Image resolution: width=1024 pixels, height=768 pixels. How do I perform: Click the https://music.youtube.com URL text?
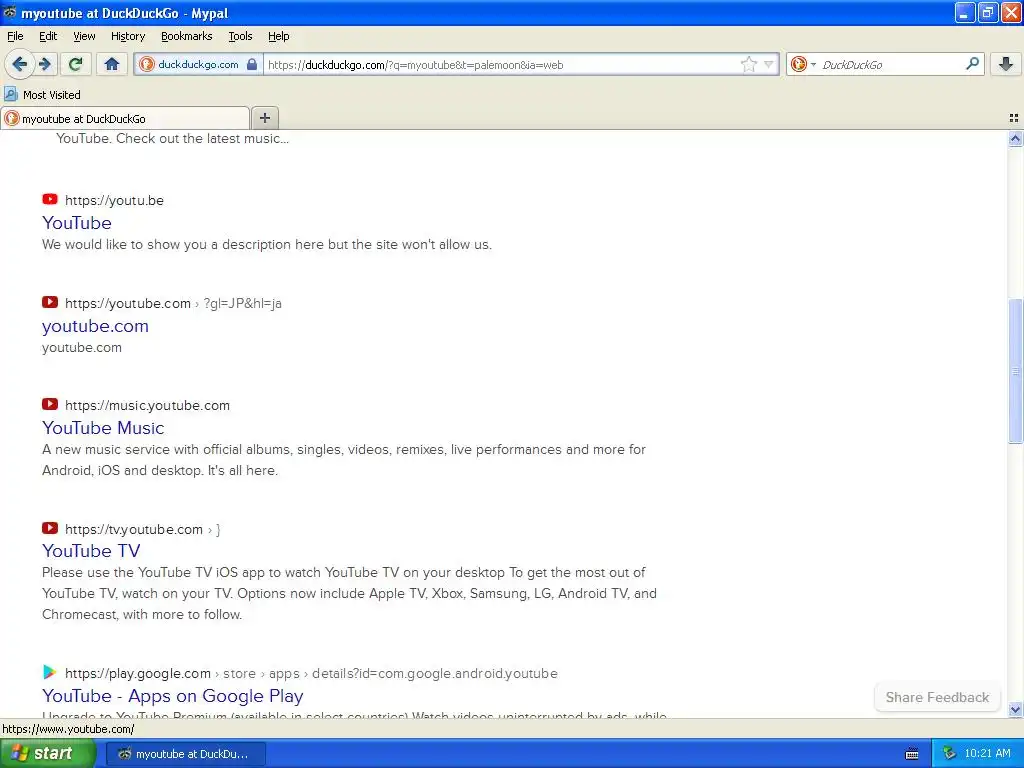click(148, 406)
